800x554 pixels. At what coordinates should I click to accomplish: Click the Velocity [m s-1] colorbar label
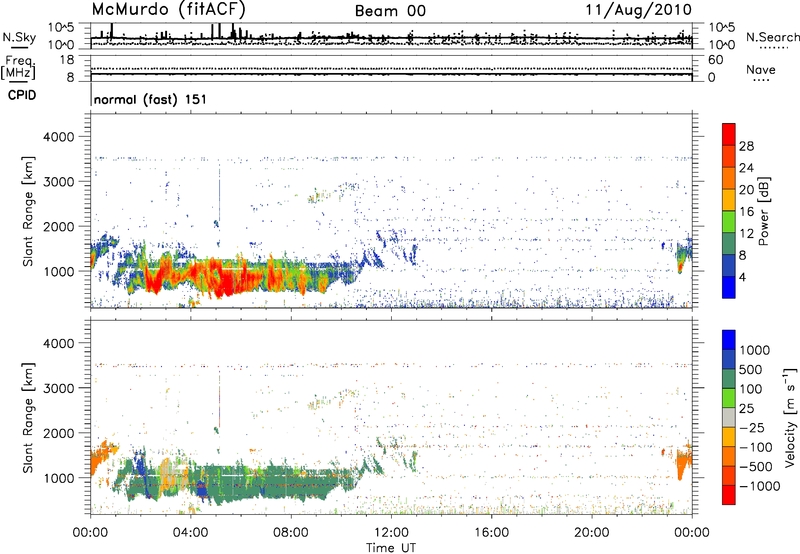(790, 417)
